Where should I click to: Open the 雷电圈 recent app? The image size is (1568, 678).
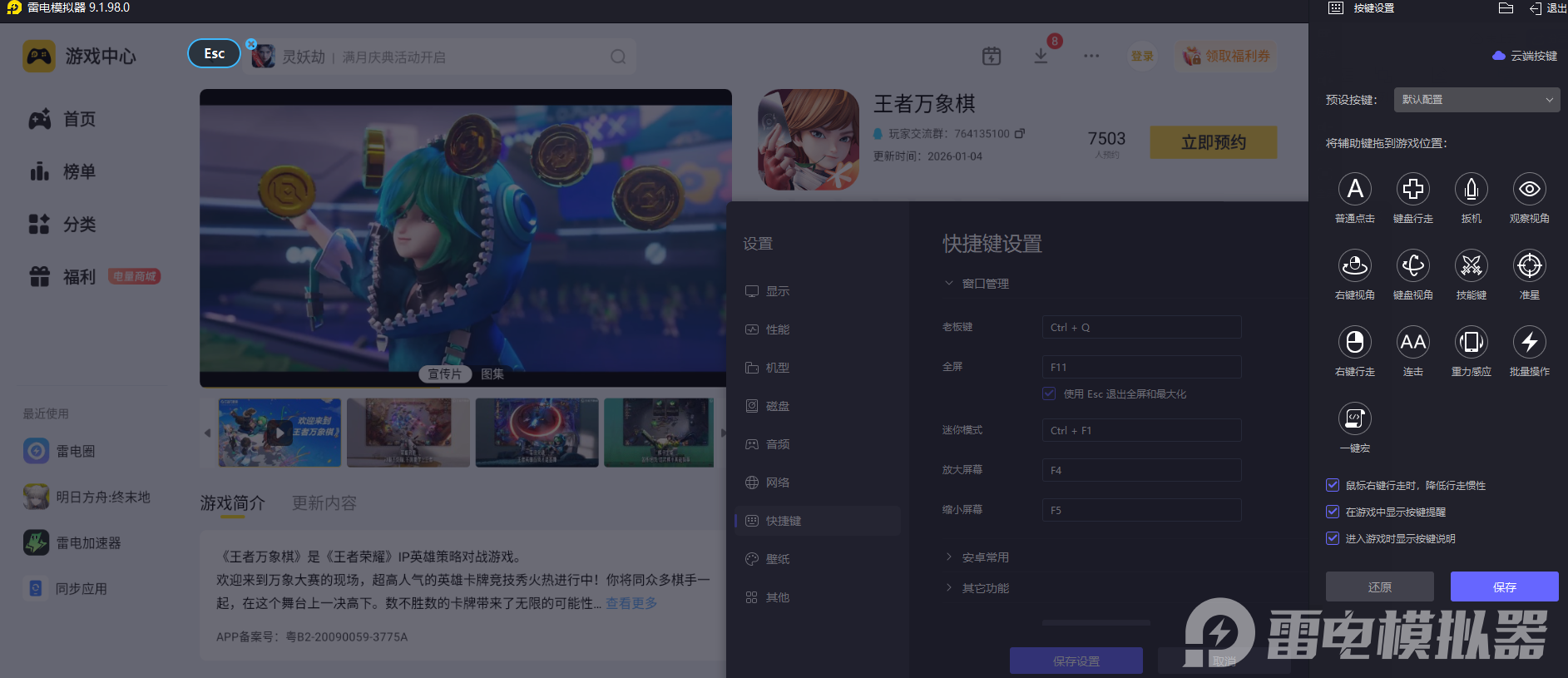pyautogui.click(x=60, y=451)
